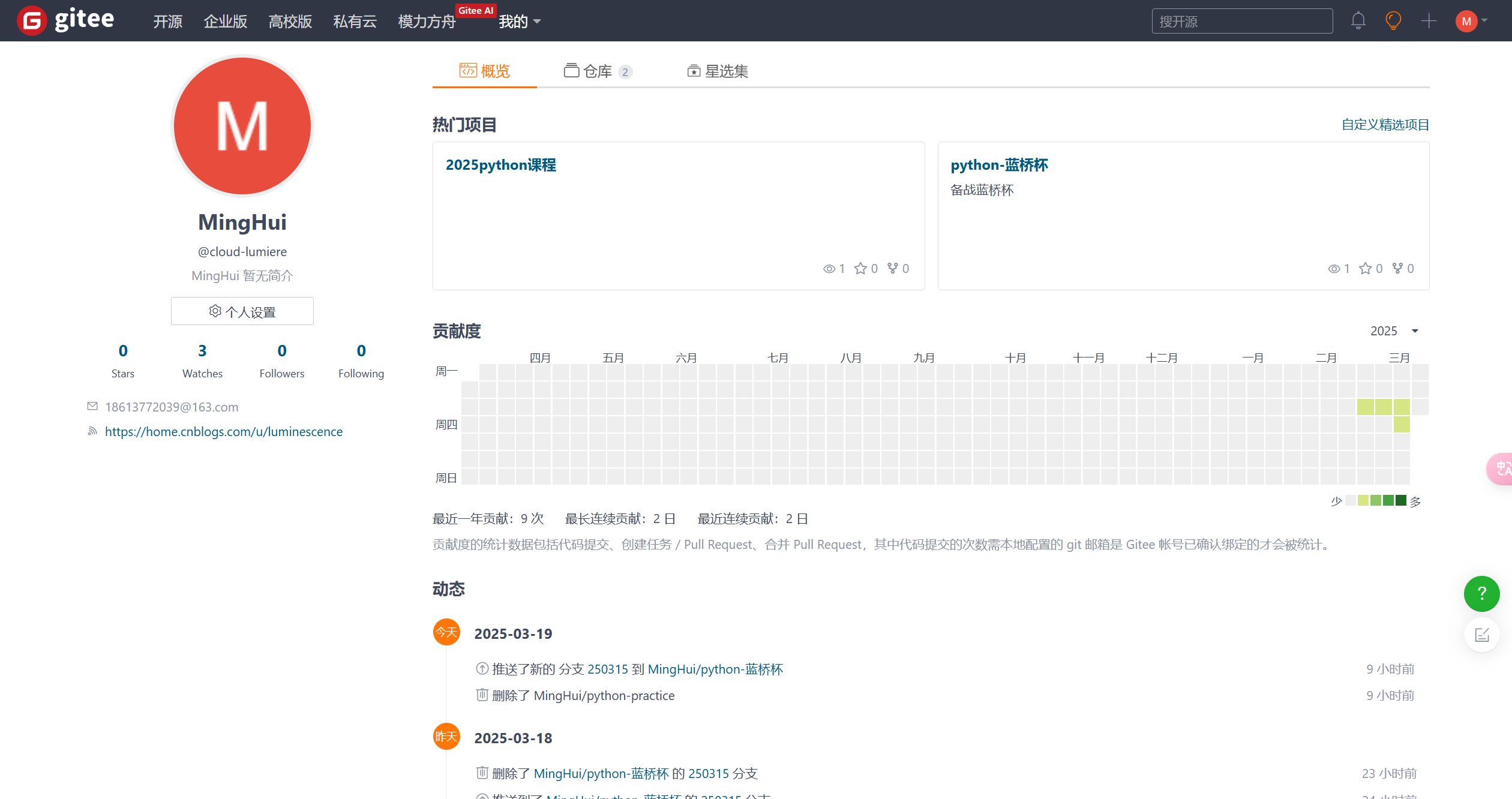This screenshot has width=1512, height=799.
Task: Click the orange lightbulb icon
Action: [1393, 21]
